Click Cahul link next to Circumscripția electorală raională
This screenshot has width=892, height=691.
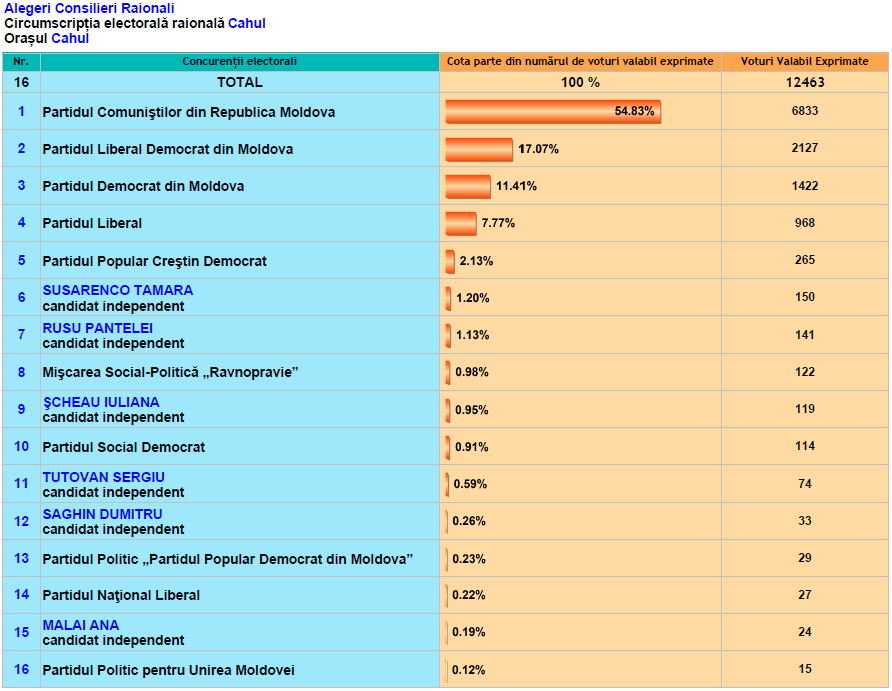(246, 23)
